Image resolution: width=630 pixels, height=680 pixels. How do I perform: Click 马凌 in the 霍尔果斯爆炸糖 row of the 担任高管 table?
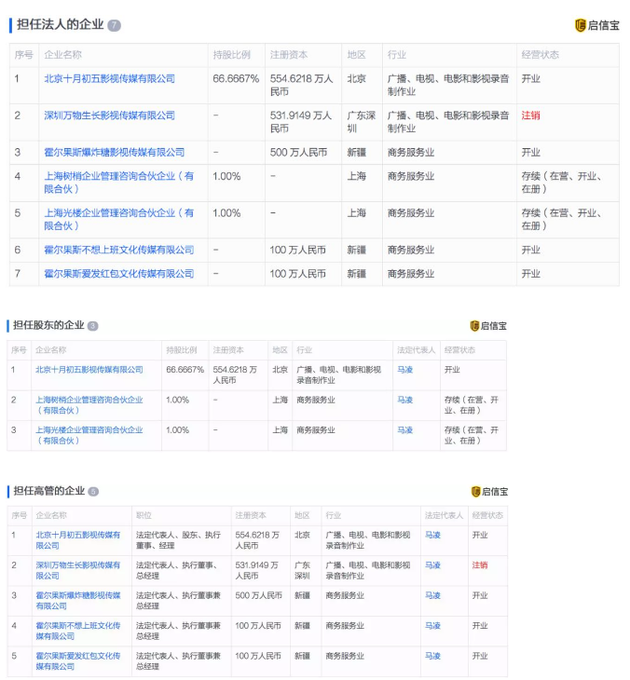[x=433, y=595]
